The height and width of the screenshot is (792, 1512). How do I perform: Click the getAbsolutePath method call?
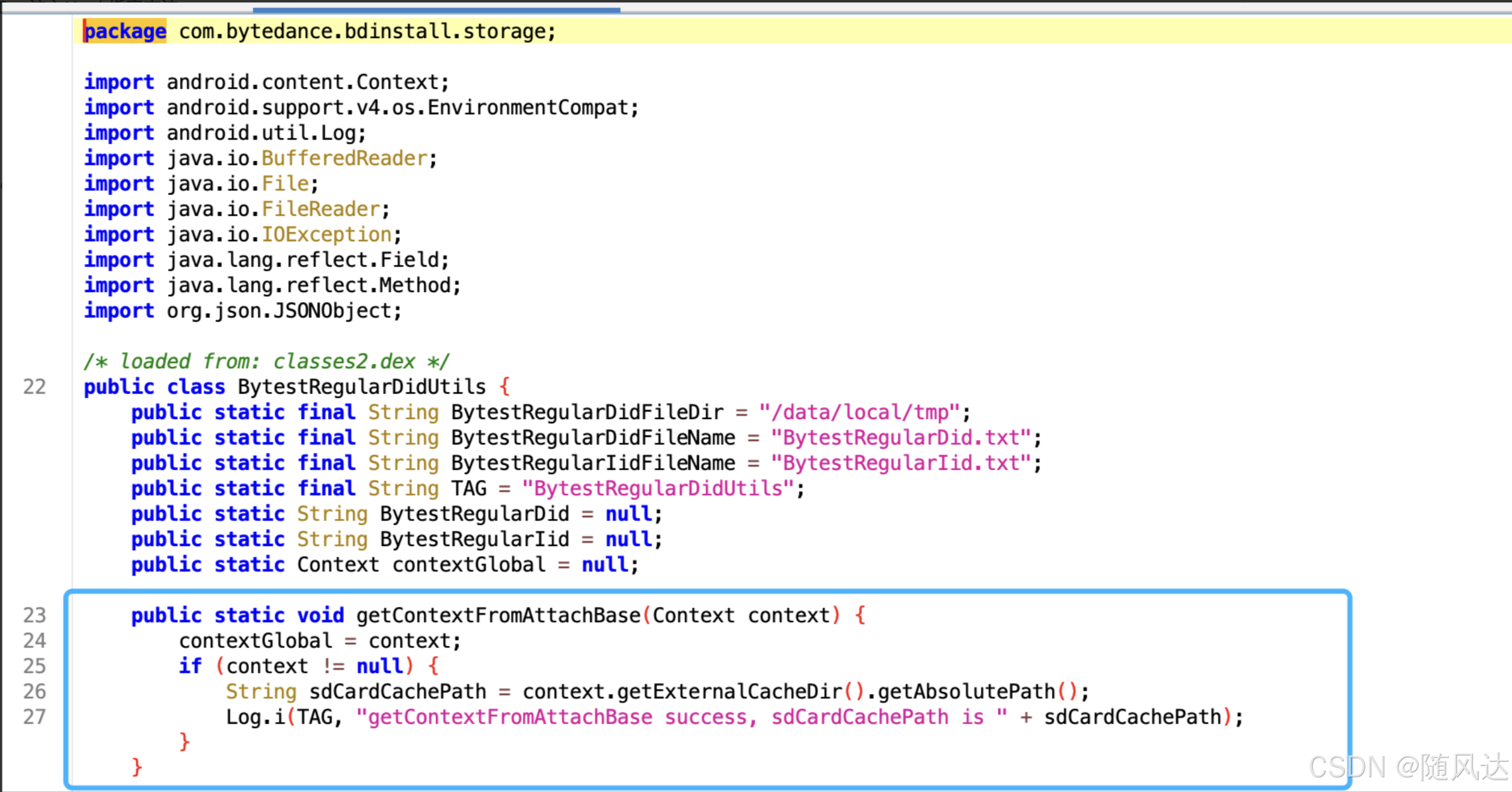click(x=966, y=692)
